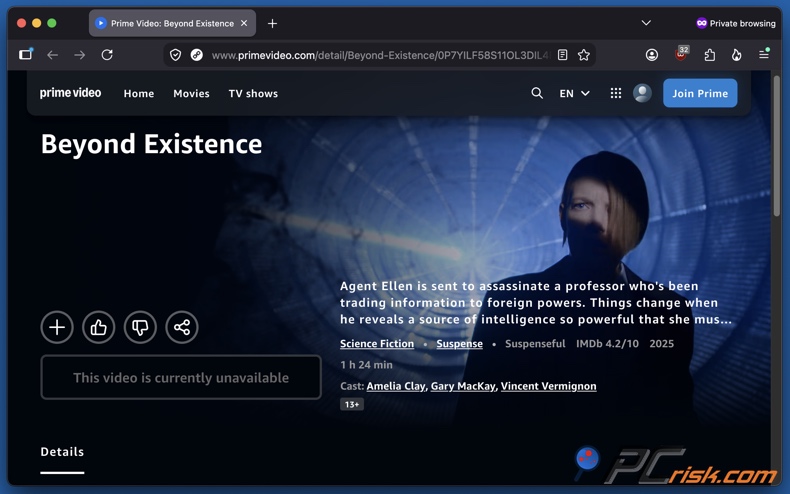Click the Private browsing indicator

(x=736, y=23)
